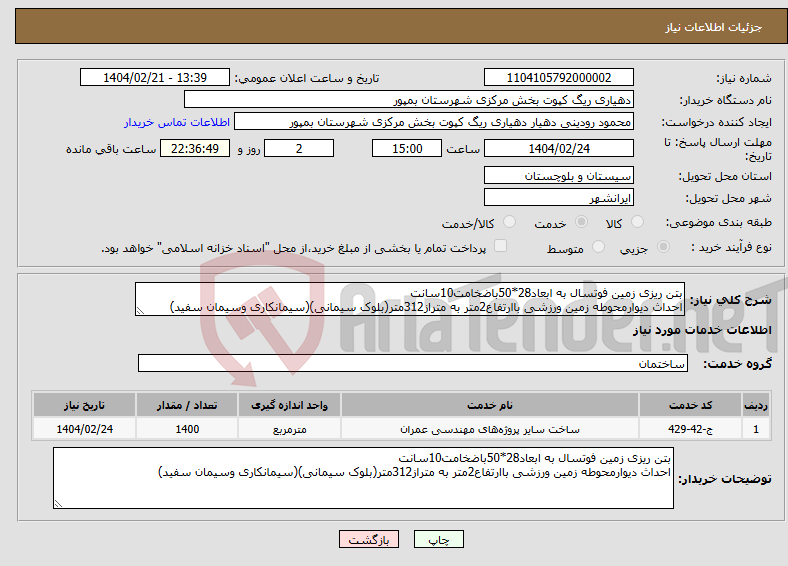This screenshot has height=566, width=788.
Task: Click the توضیحات خریدار textarea
Action: 363,478
